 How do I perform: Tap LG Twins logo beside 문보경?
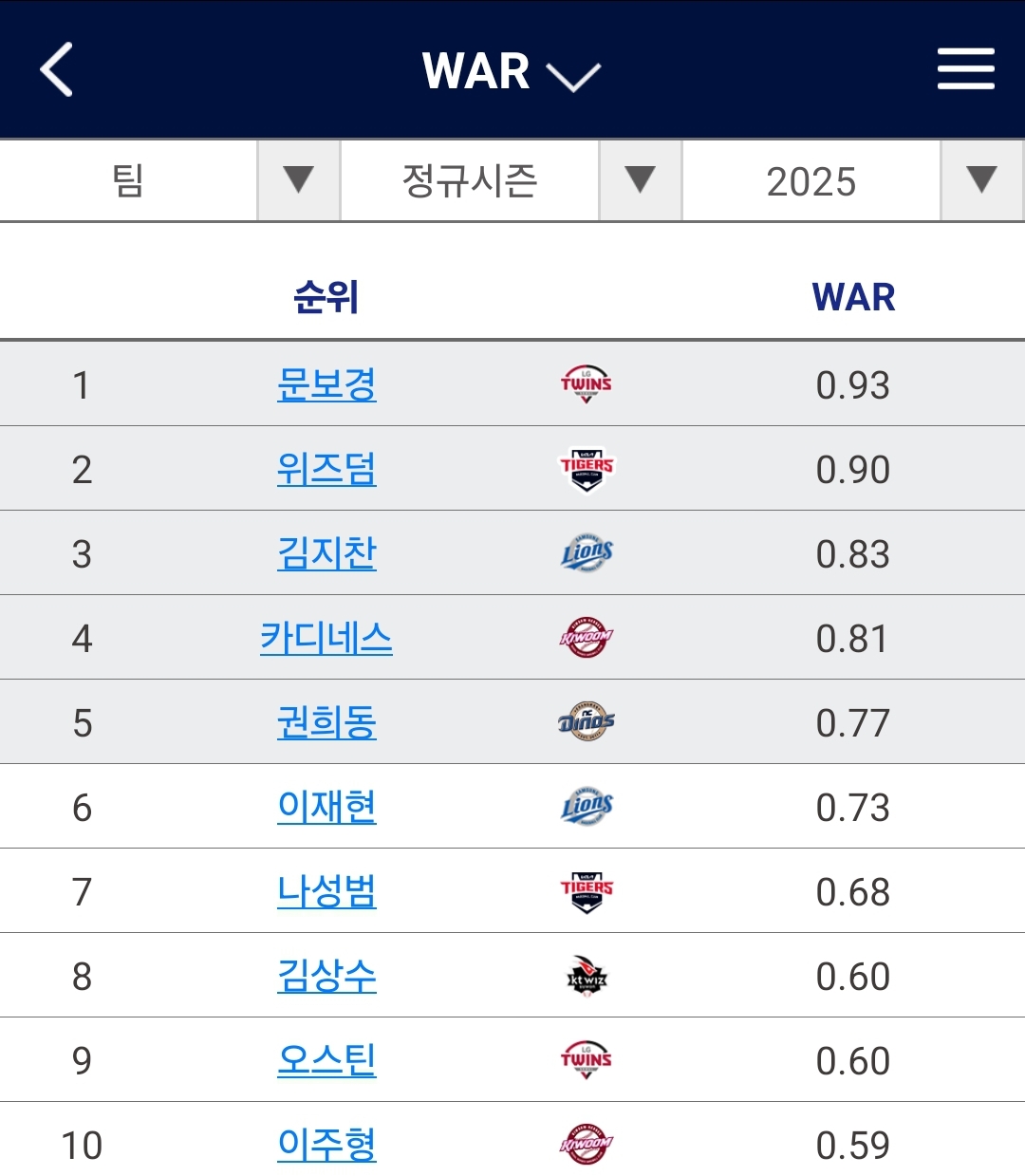coord(586,384)
